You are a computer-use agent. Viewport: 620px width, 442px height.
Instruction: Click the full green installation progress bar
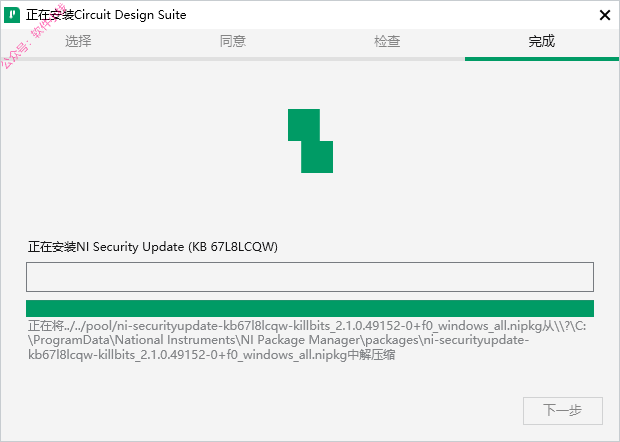310,308
